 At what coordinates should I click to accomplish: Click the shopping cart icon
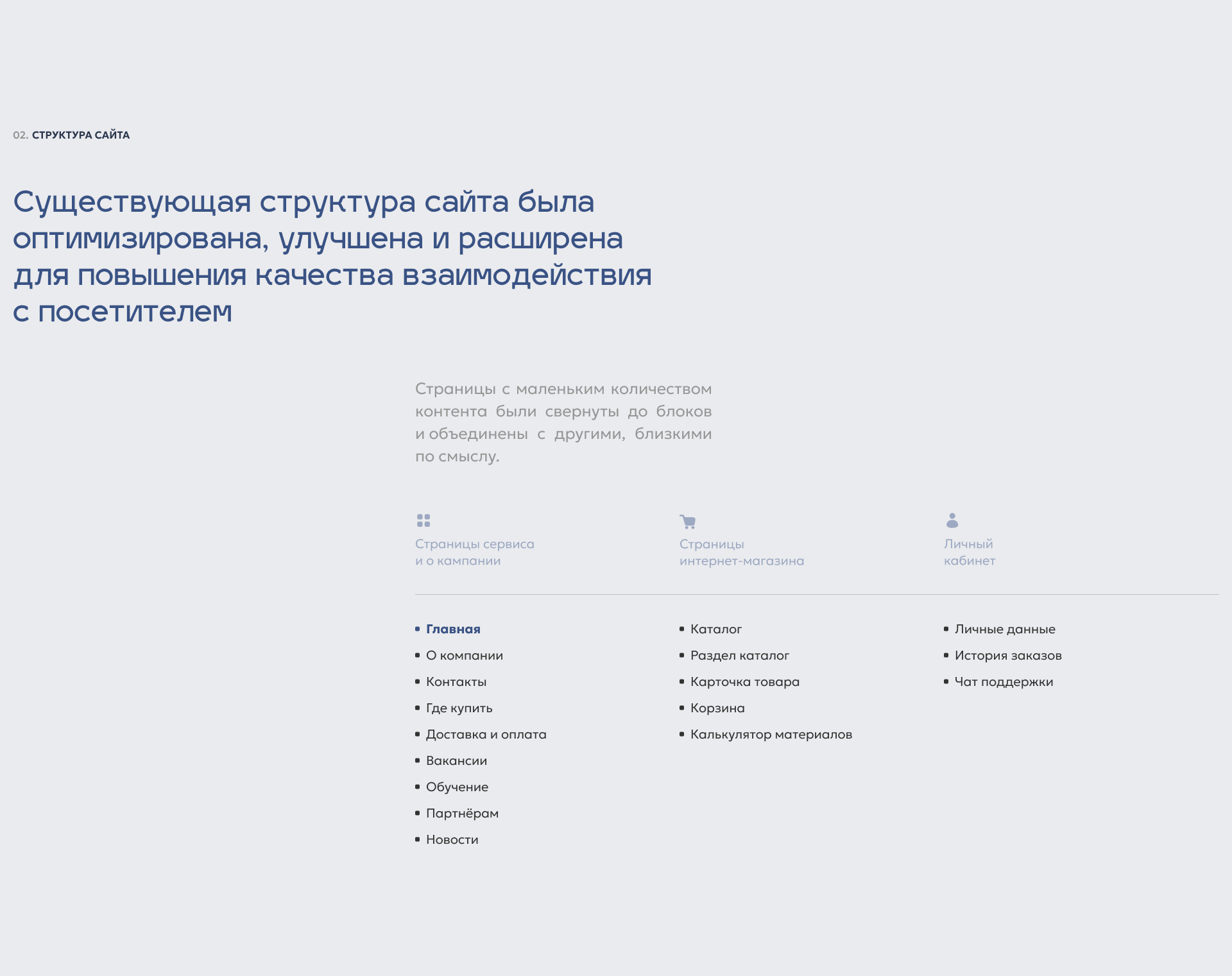pyautogui.click(x=688, y=522)
